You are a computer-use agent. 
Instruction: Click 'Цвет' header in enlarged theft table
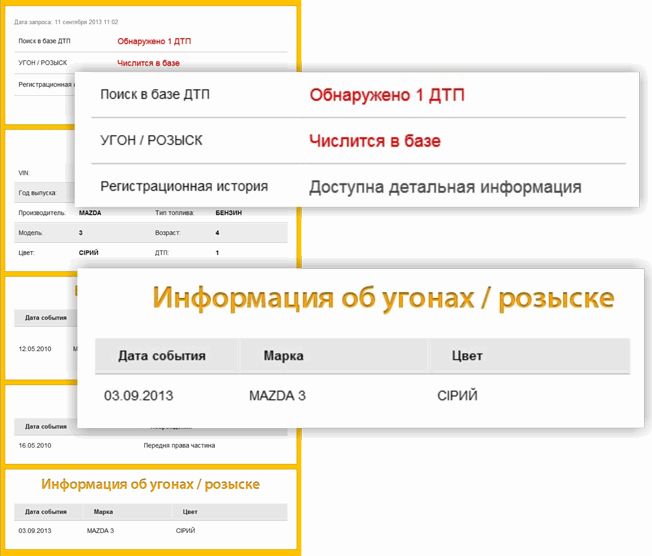tap(467, 356)
